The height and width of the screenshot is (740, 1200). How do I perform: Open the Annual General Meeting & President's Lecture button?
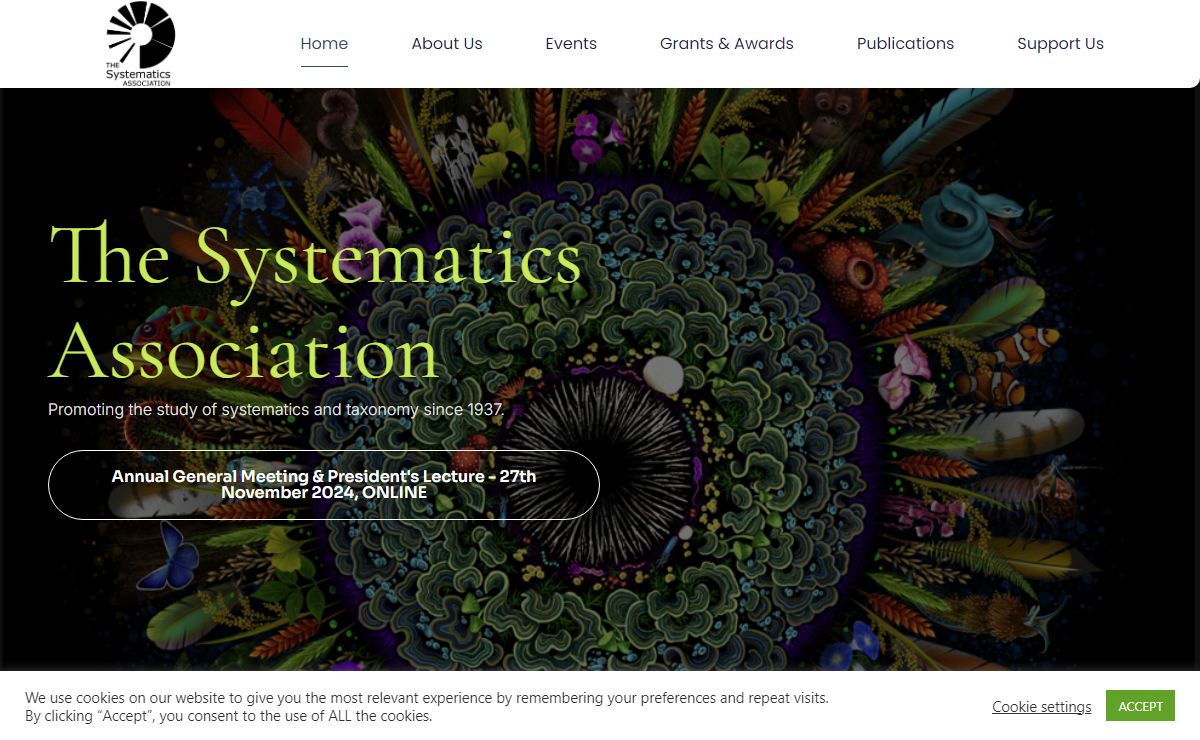point(324,485)
